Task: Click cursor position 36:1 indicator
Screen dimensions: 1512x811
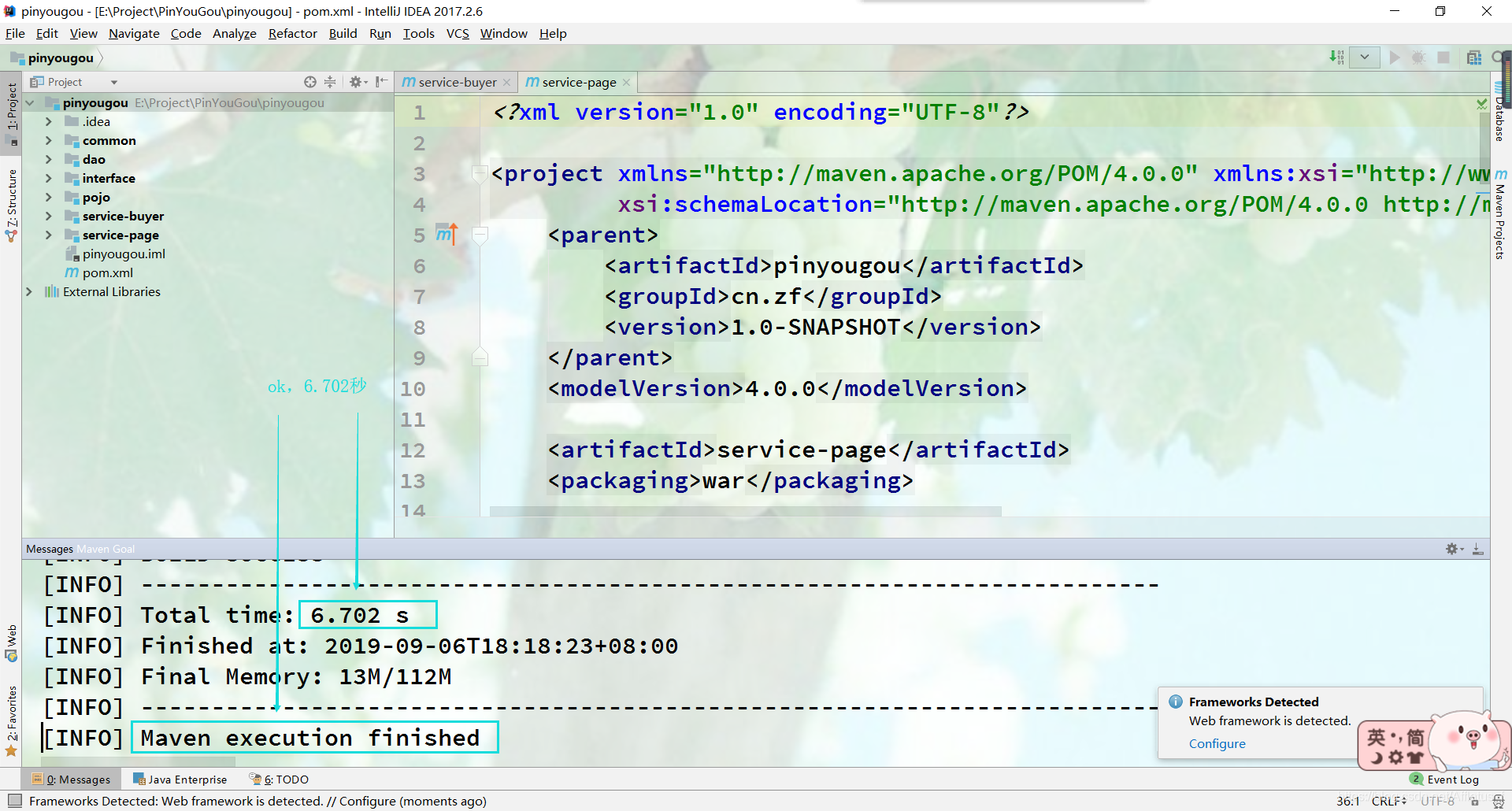Action: tap(1348, 801)
